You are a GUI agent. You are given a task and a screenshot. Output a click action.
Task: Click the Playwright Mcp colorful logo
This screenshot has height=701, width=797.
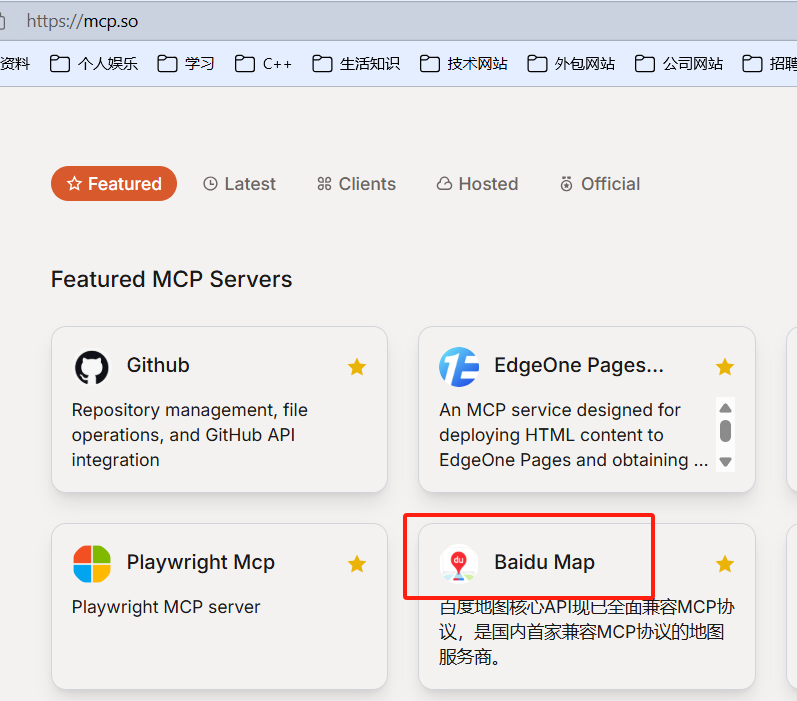(92, 564)
